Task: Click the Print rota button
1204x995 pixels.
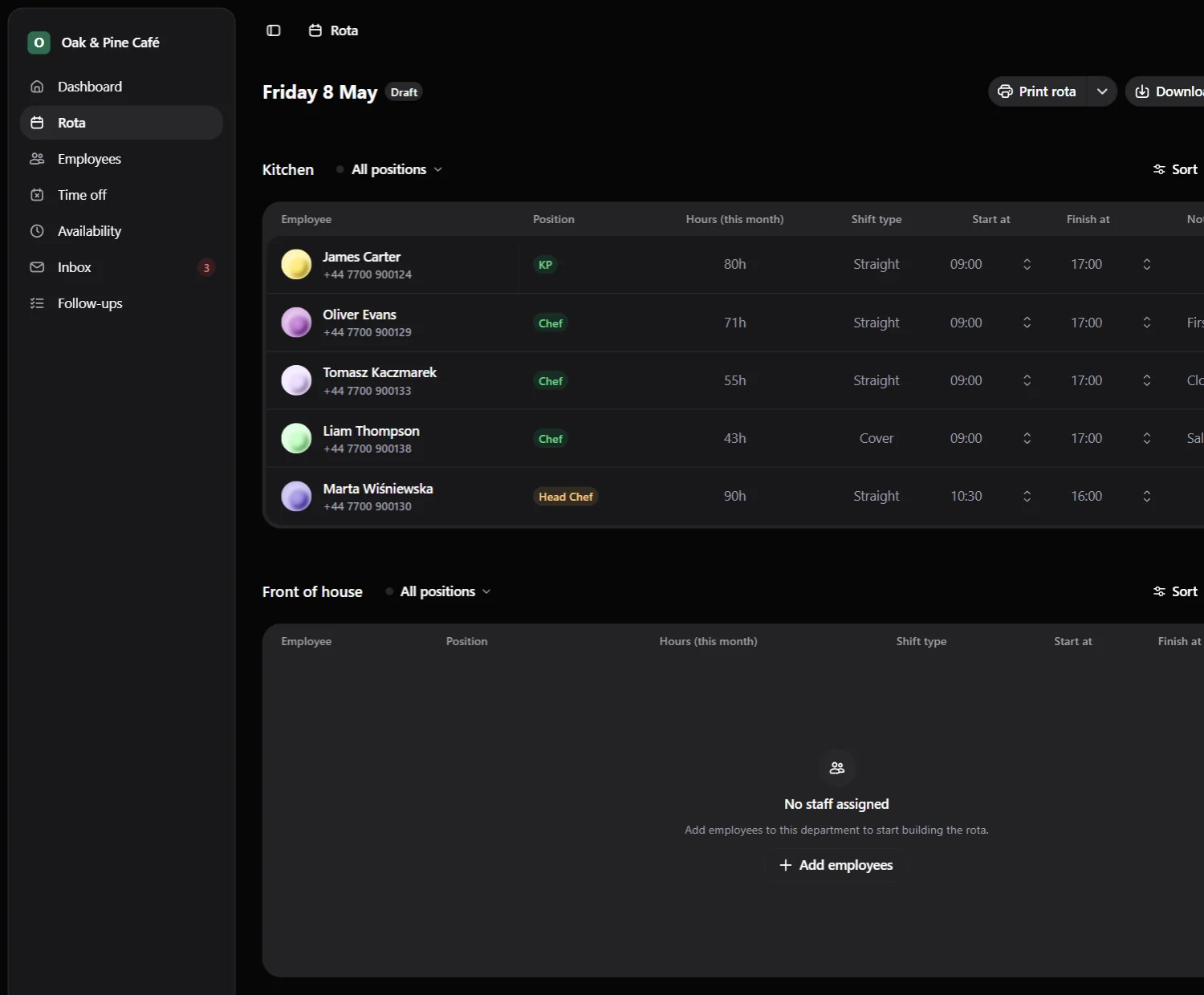Action: (1037, 91)
